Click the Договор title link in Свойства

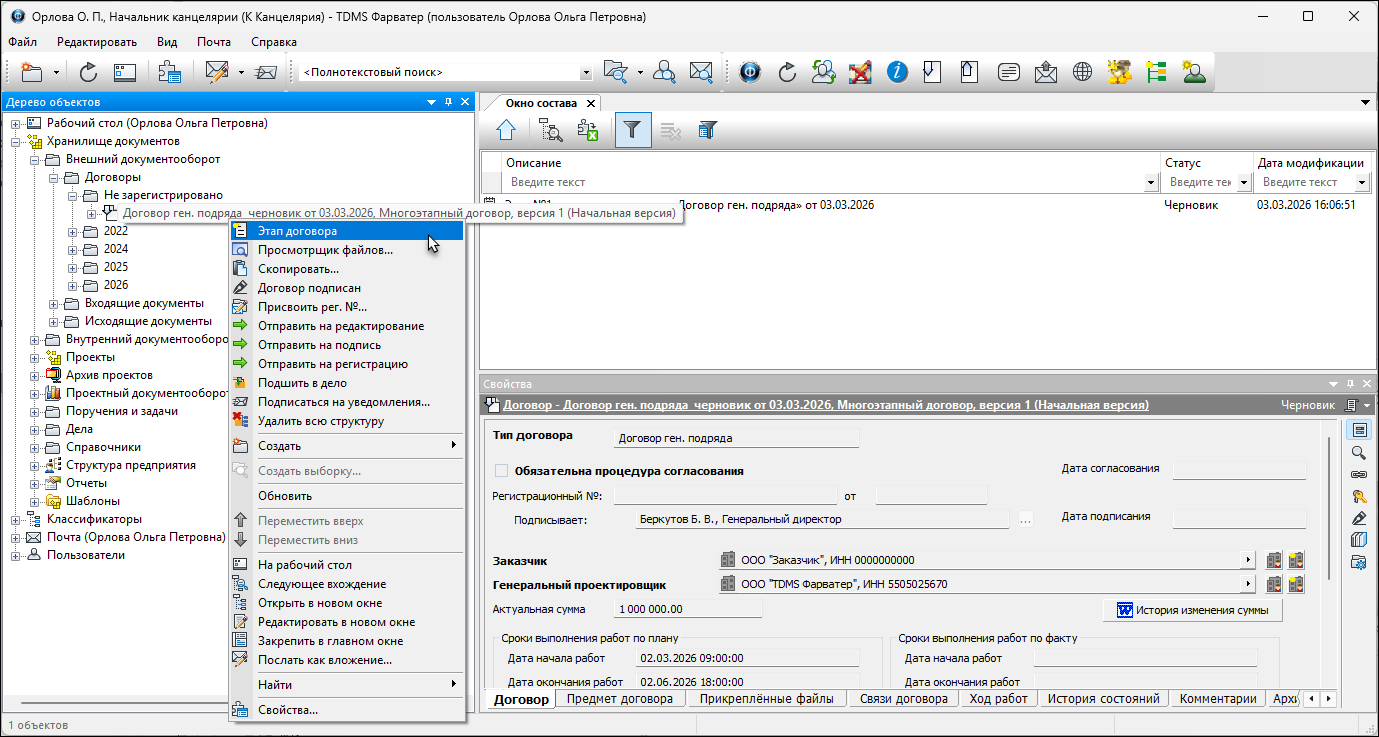825,405
